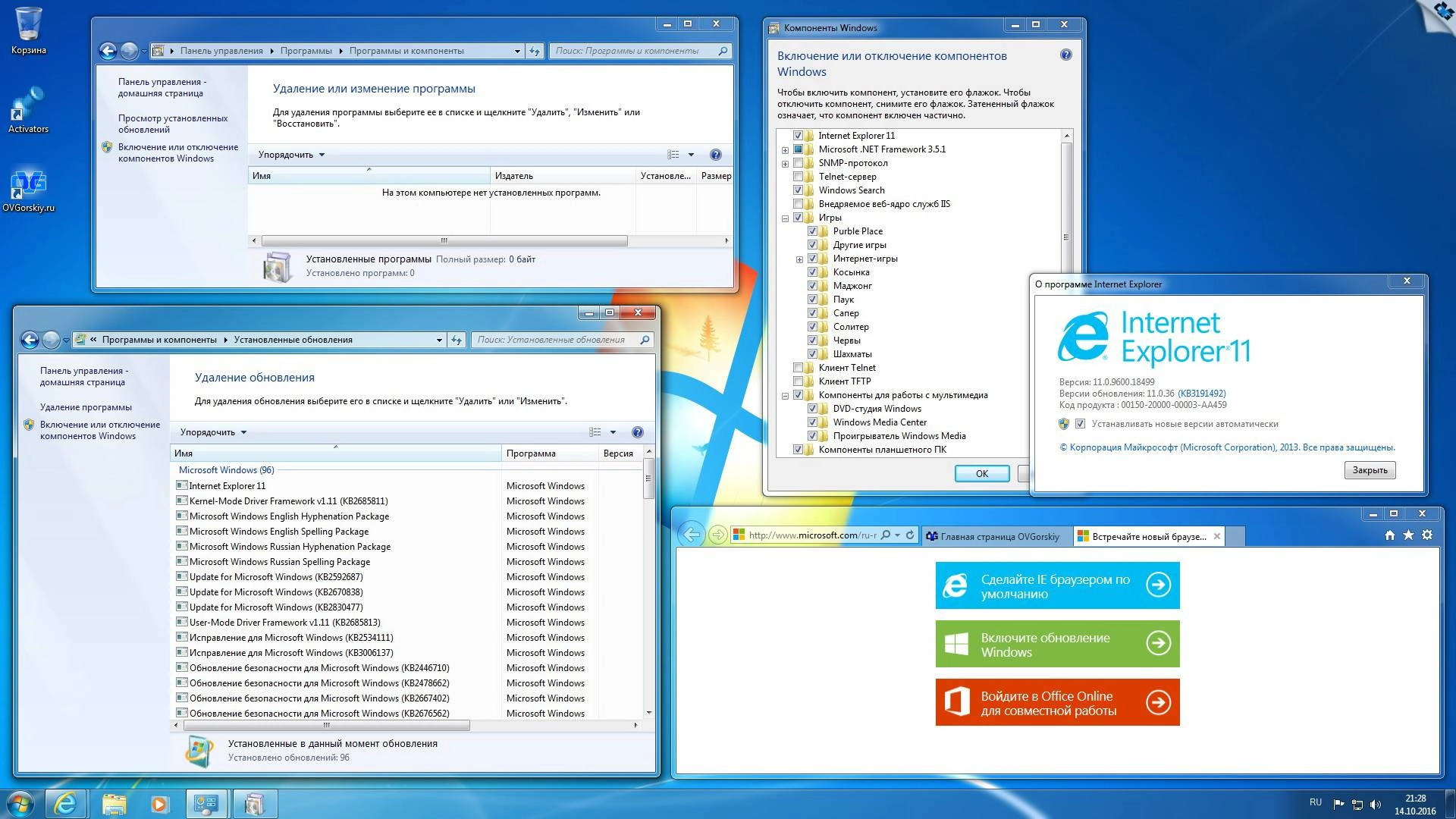The width and height of the screenshot is (1456, 819).
Task: Uncheck the Windows Search component
Action: (799, 190)
